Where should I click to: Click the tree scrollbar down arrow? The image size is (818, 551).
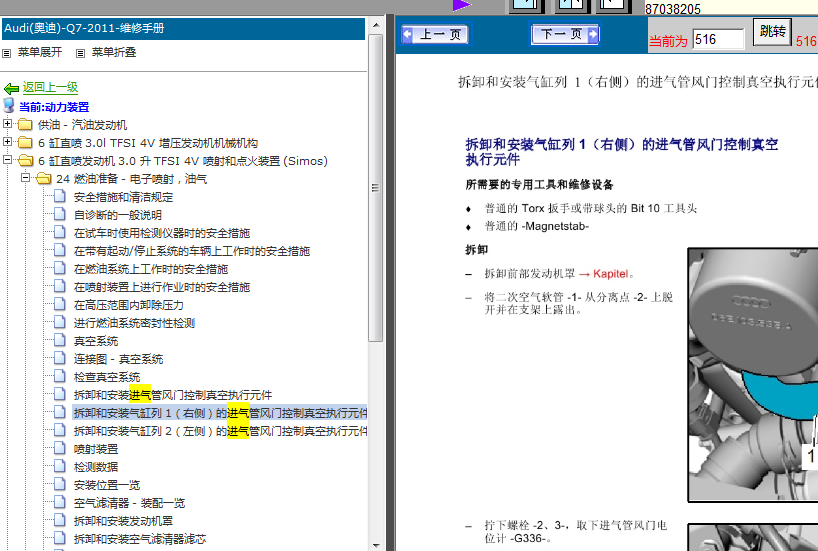[x=376, y=545]
